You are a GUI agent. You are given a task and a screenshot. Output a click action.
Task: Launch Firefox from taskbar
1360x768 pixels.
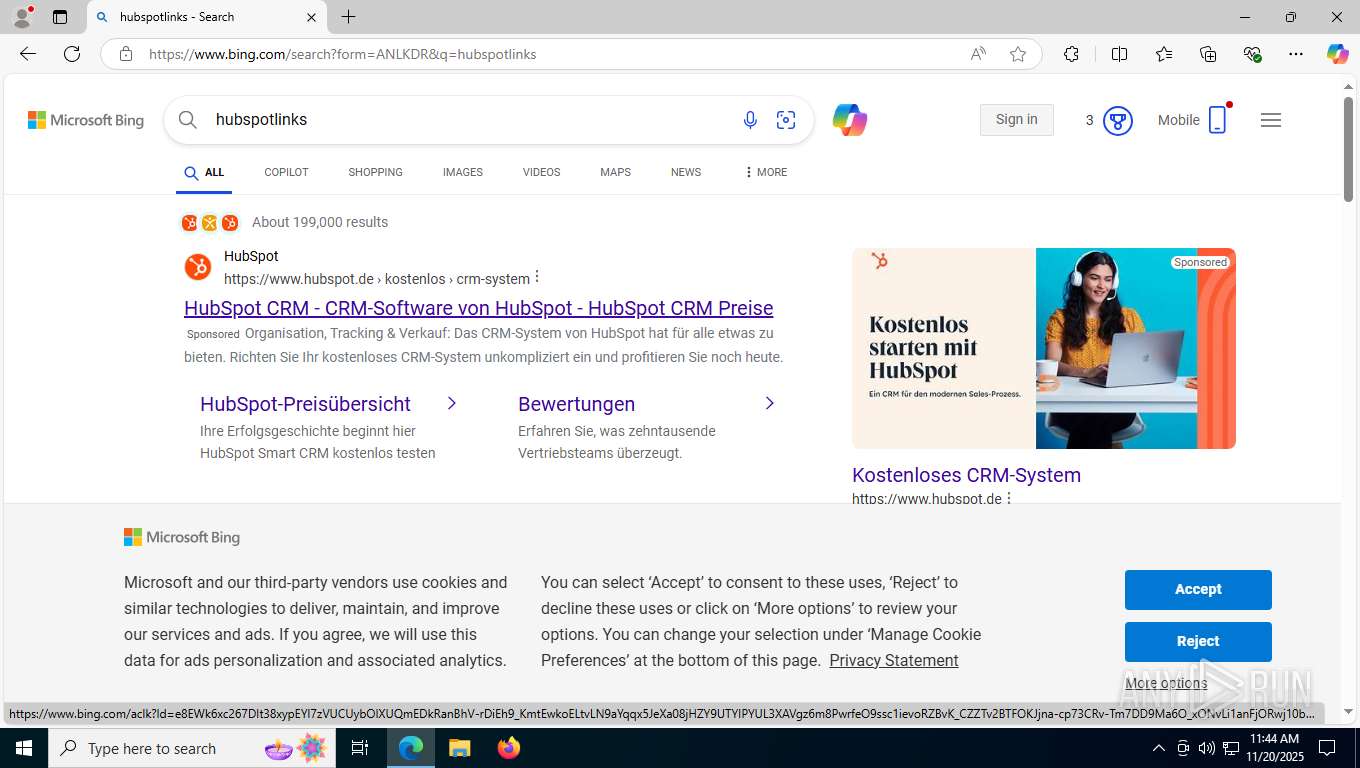(509, 748)
